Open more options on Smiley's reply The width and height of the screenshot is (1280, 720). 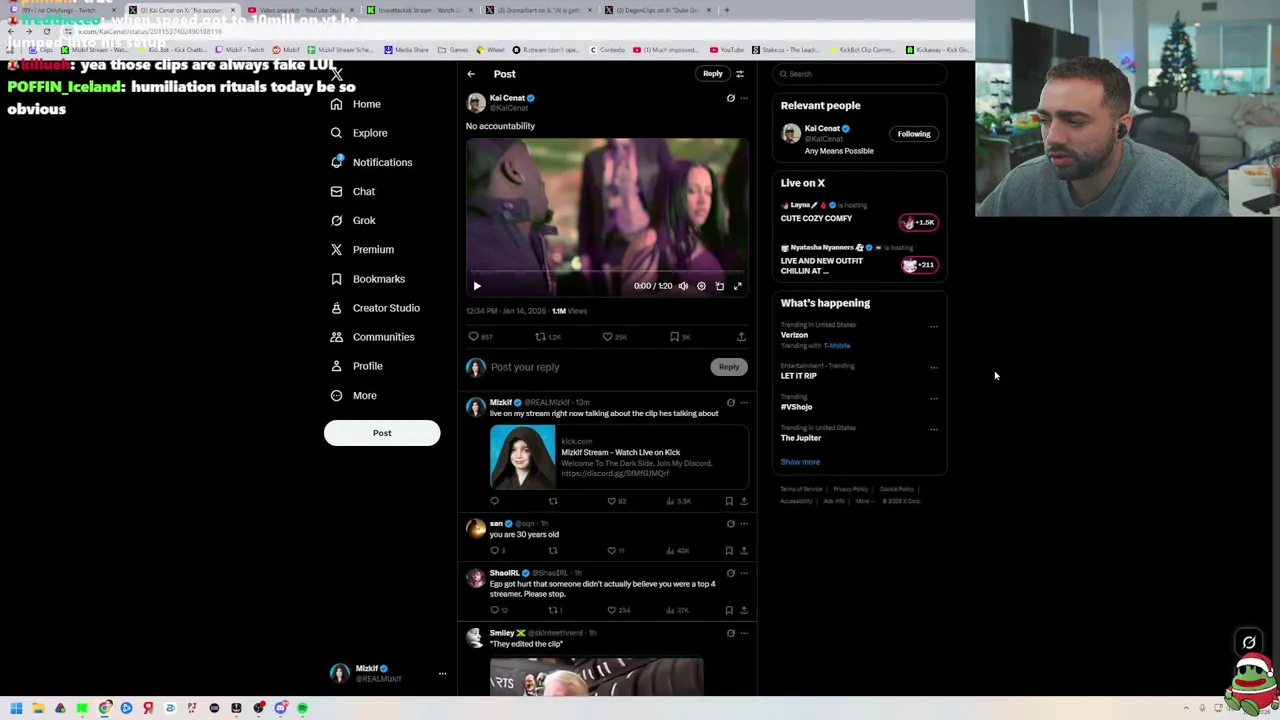tap(743, 633)
